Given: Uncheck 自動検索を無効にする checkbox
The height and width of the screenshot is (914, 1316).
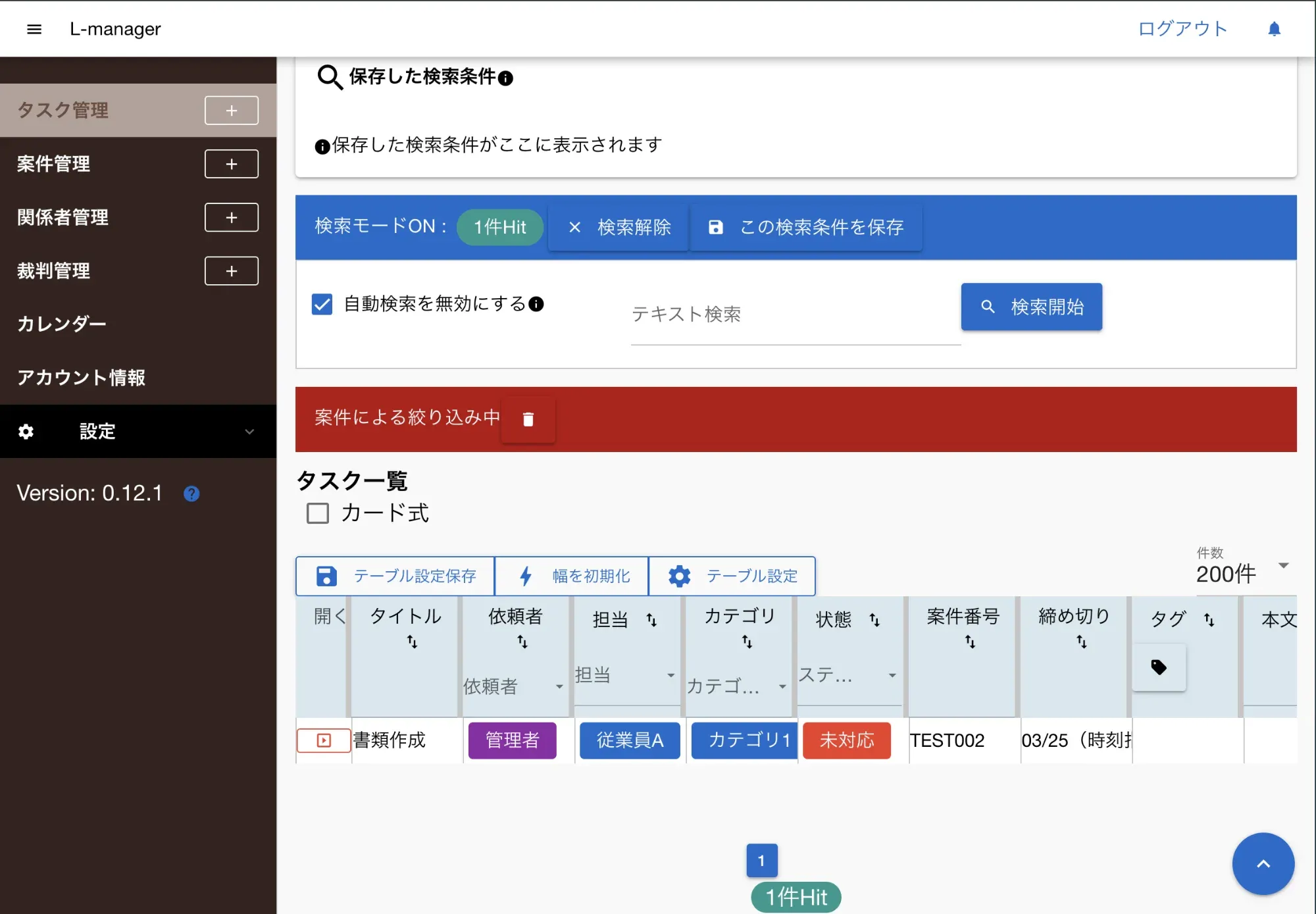Looking at the screenshot, I should 322,304.
